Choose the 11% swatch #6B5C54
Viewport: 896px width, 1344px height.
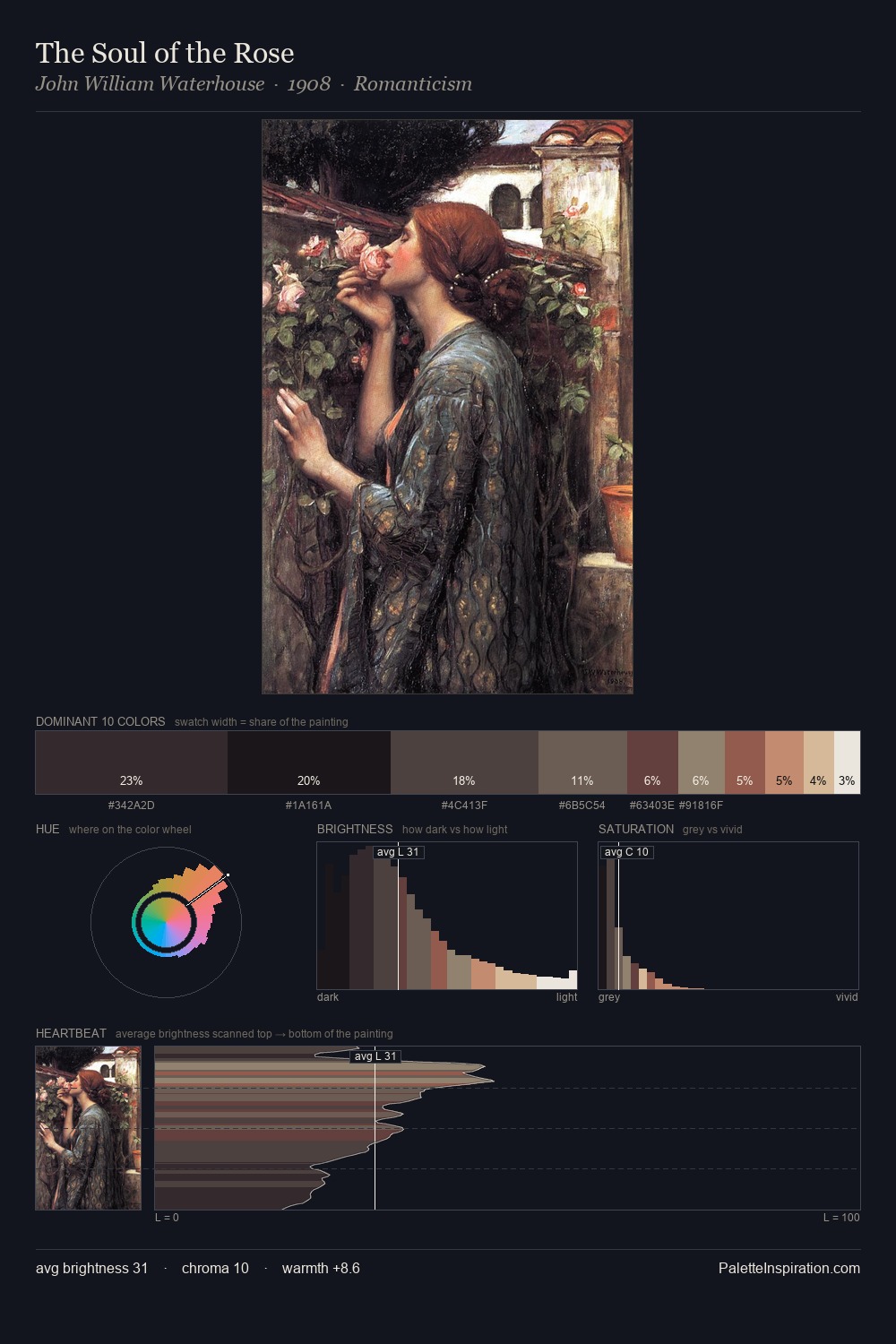click(582, 762)
